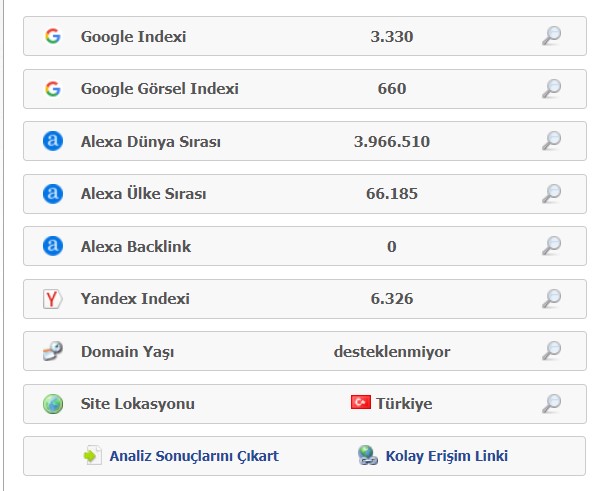599x491 pixels.
Task: Open the Yandex Indexi magnifier icon
Action: [x=552, y=299]
